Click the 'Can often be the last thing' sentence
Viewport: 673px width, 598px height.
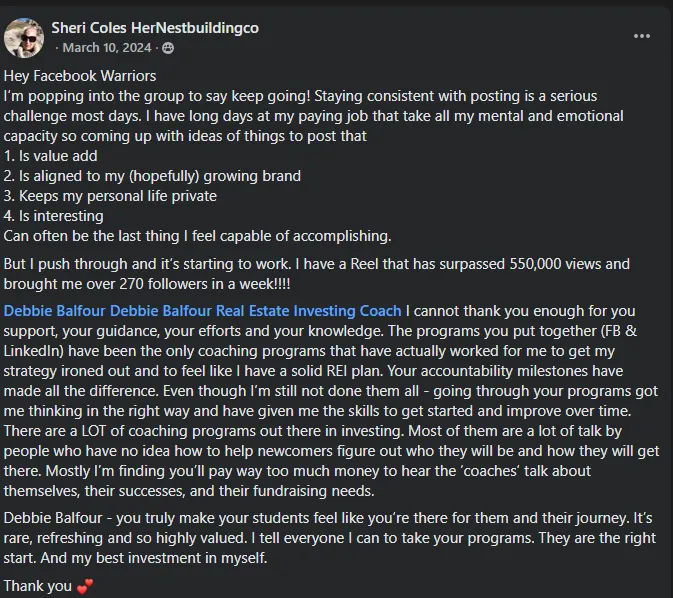197,236
